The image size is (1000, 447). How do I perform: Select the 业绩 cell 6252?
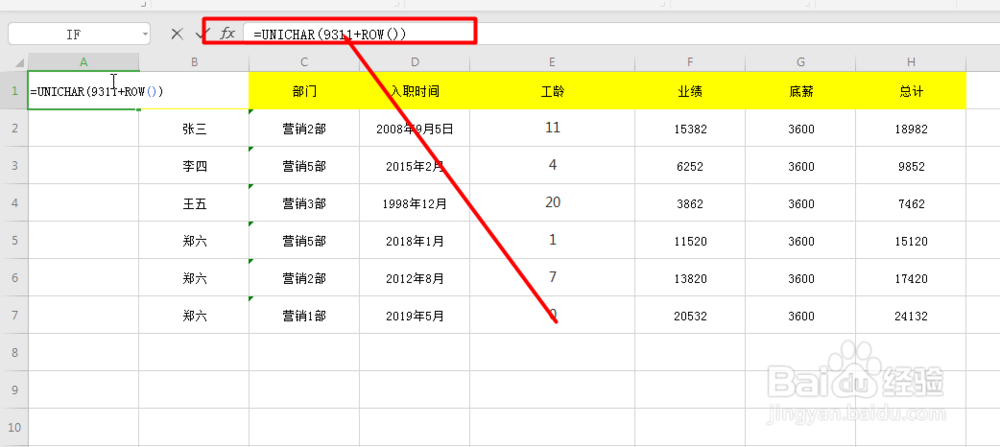690,166
